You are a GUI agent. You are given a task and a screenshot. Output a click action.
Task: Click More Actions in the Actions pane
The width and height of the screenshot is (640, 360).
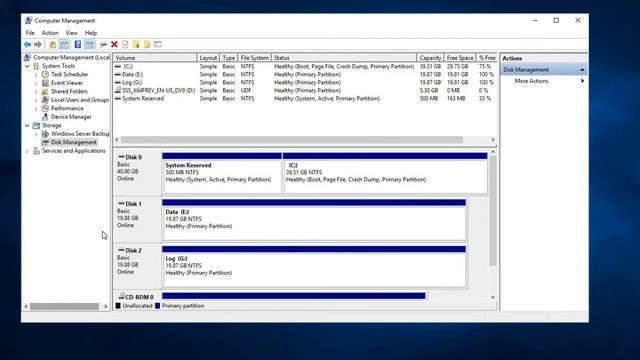(531, 81)
